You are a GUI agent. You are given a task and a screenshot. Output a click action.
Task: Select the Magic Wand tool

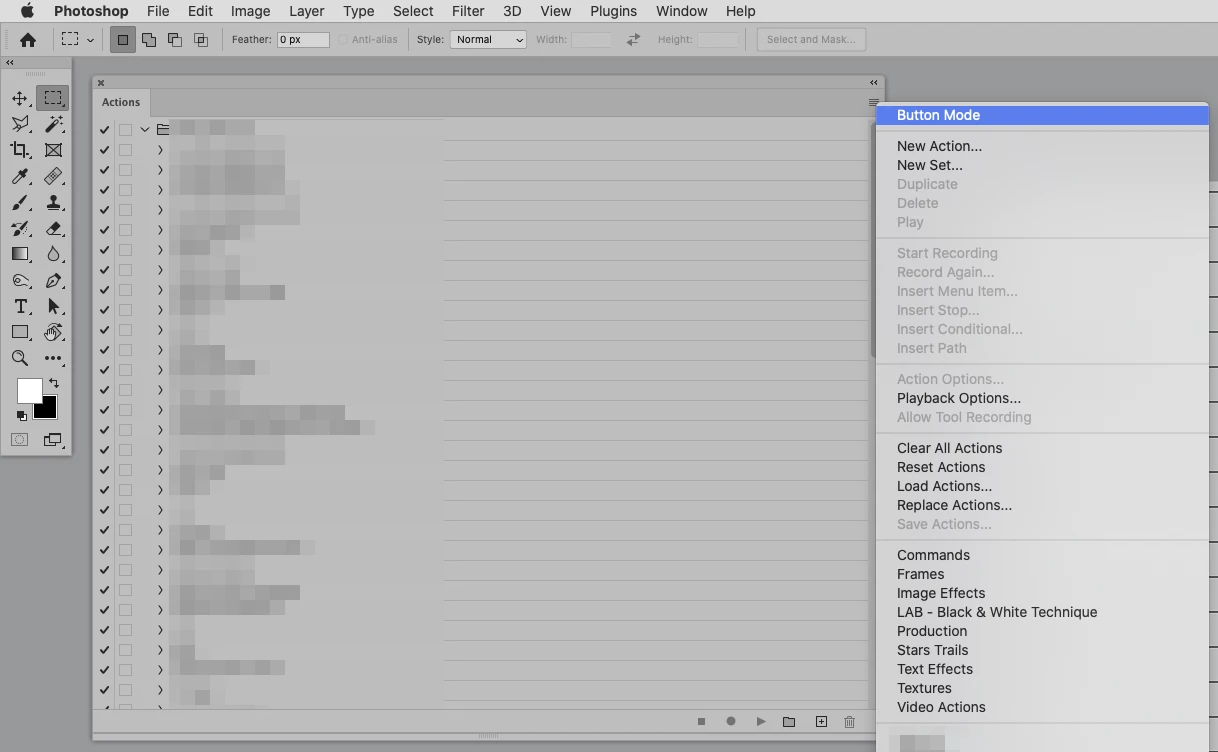(53, 124)
